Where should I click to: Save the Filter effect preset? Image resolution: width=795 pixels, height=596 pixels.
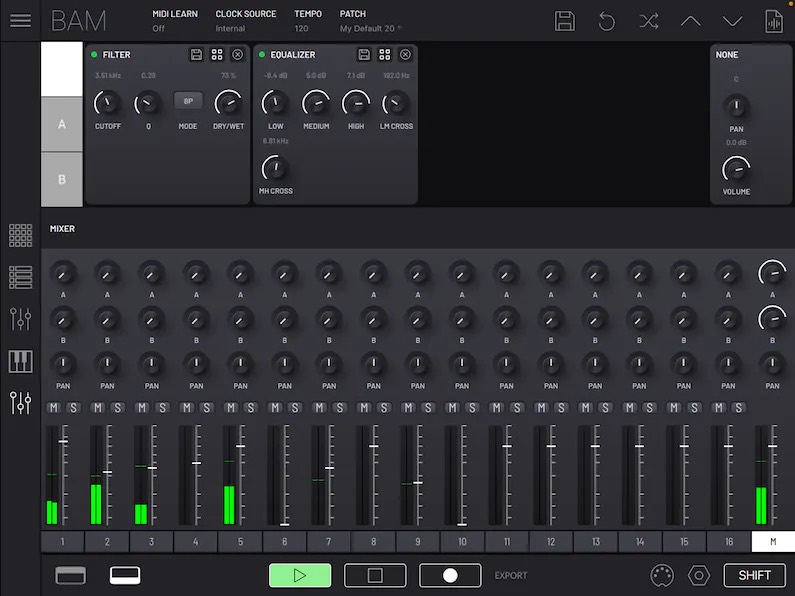pos(196,54)
